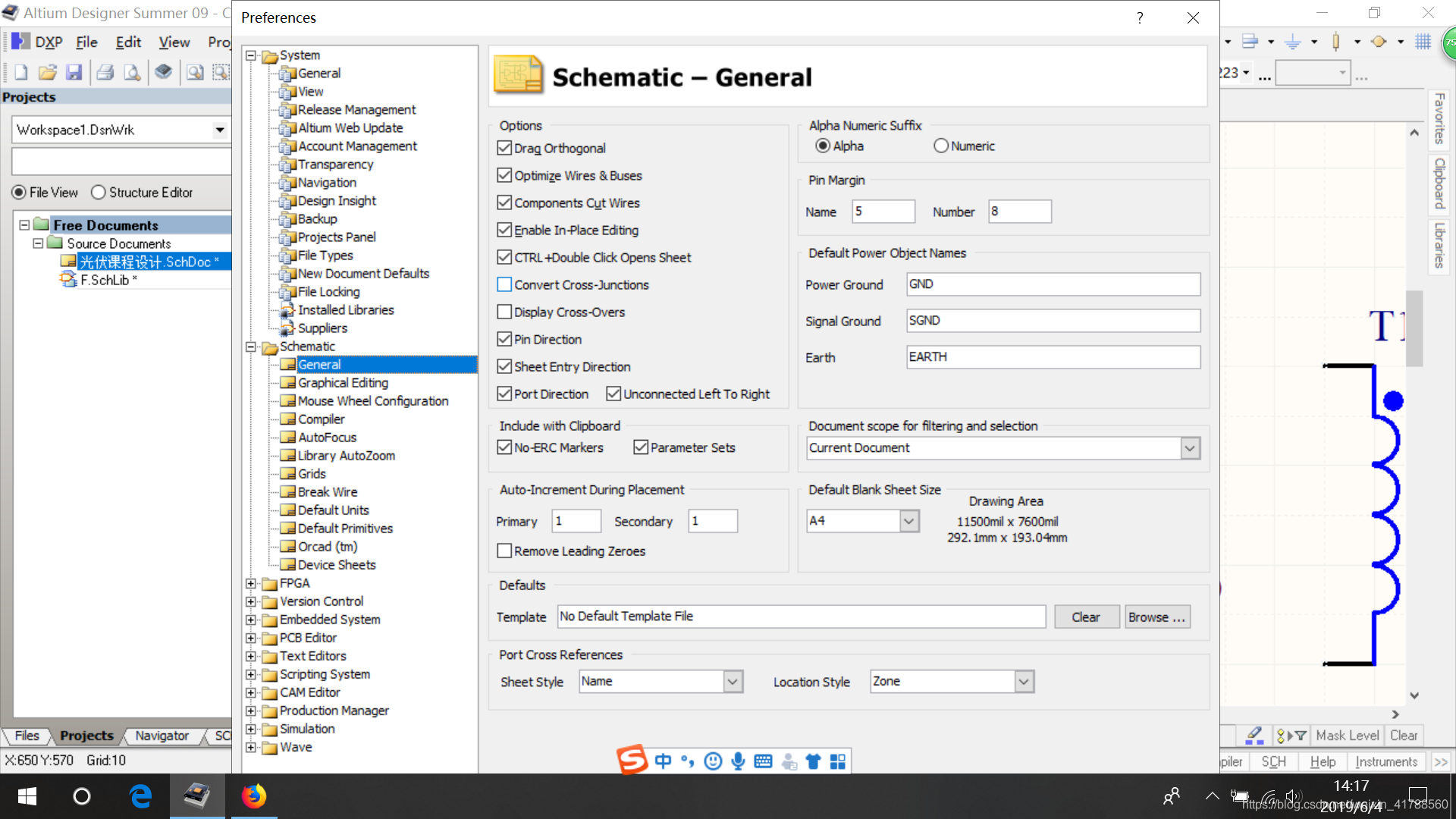Open the File menu
The height and width of the screenshot is (819, 1456).
[86, 42]
